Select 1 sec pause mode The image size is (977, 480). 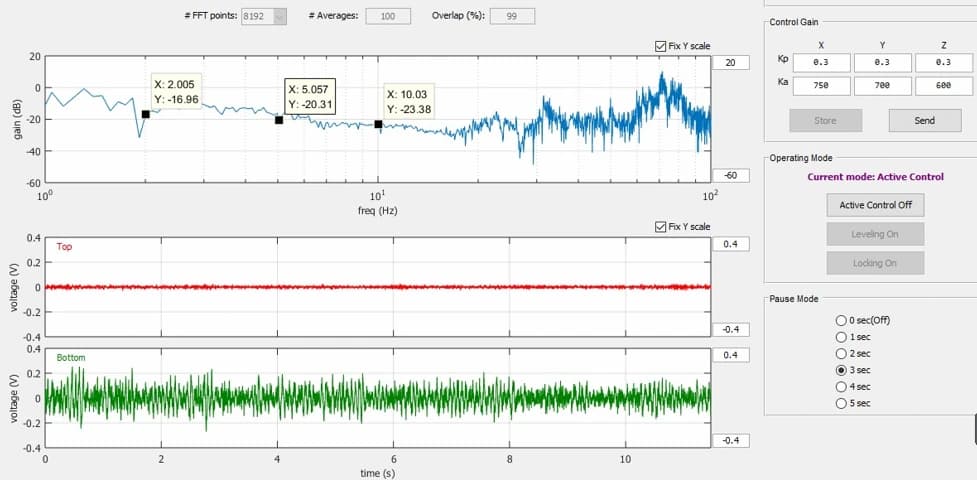click(841, 337)
